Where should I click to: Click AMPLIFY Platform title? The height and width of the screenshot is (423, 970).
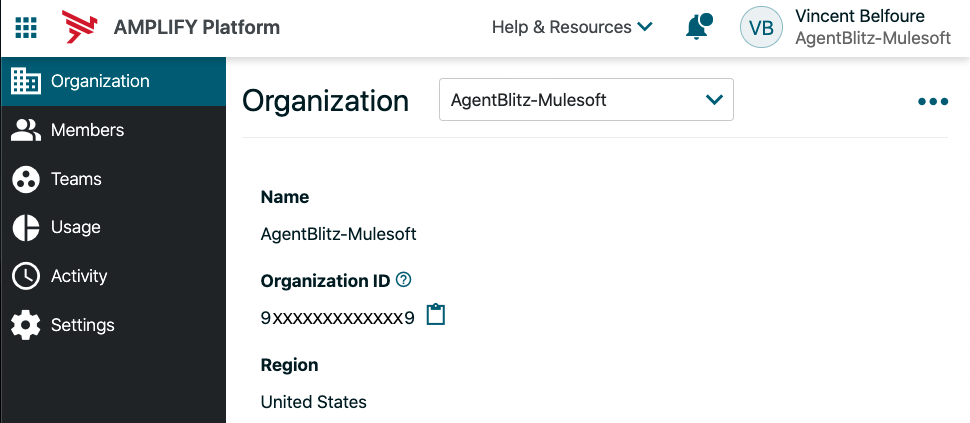click(x=197, y=27)
